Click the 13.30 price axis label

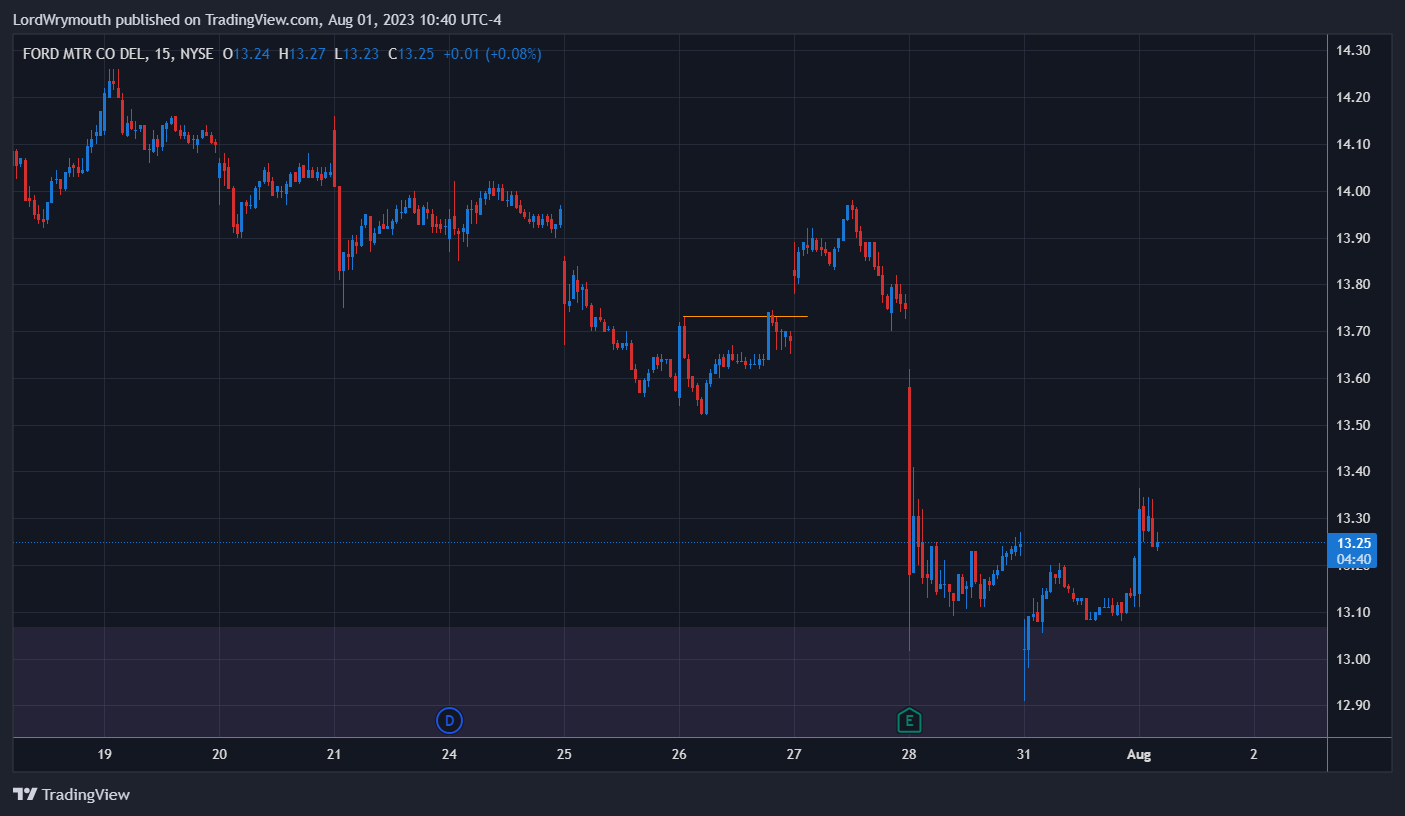tap(1354, 518)
